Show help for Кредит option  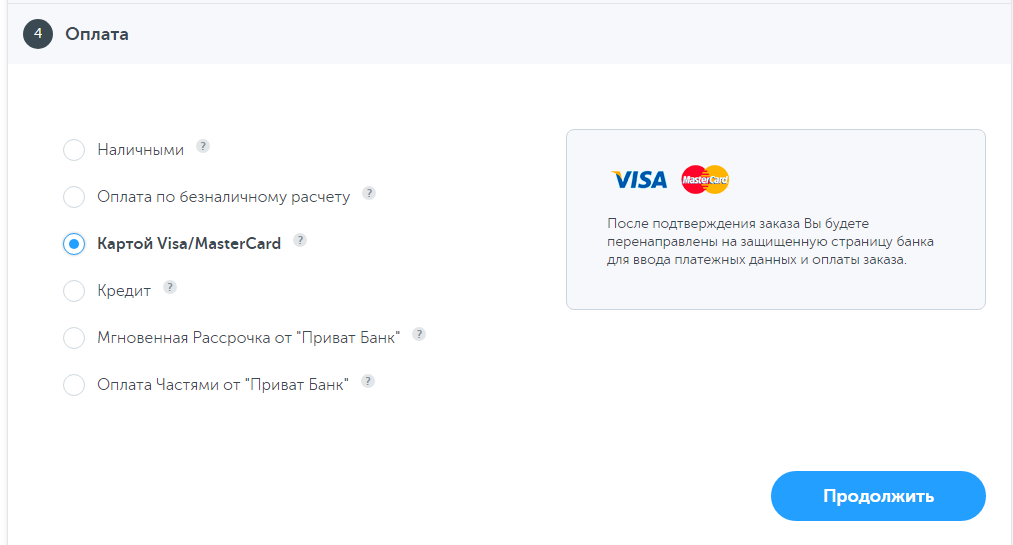pyautogui.click(x=170, y=287)
